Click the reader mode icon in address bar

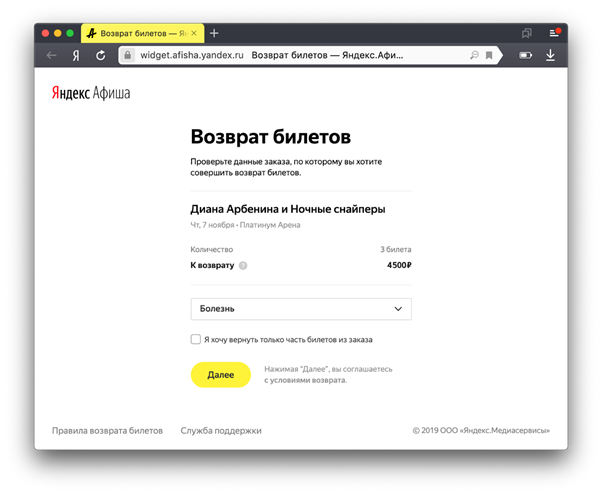474,55
